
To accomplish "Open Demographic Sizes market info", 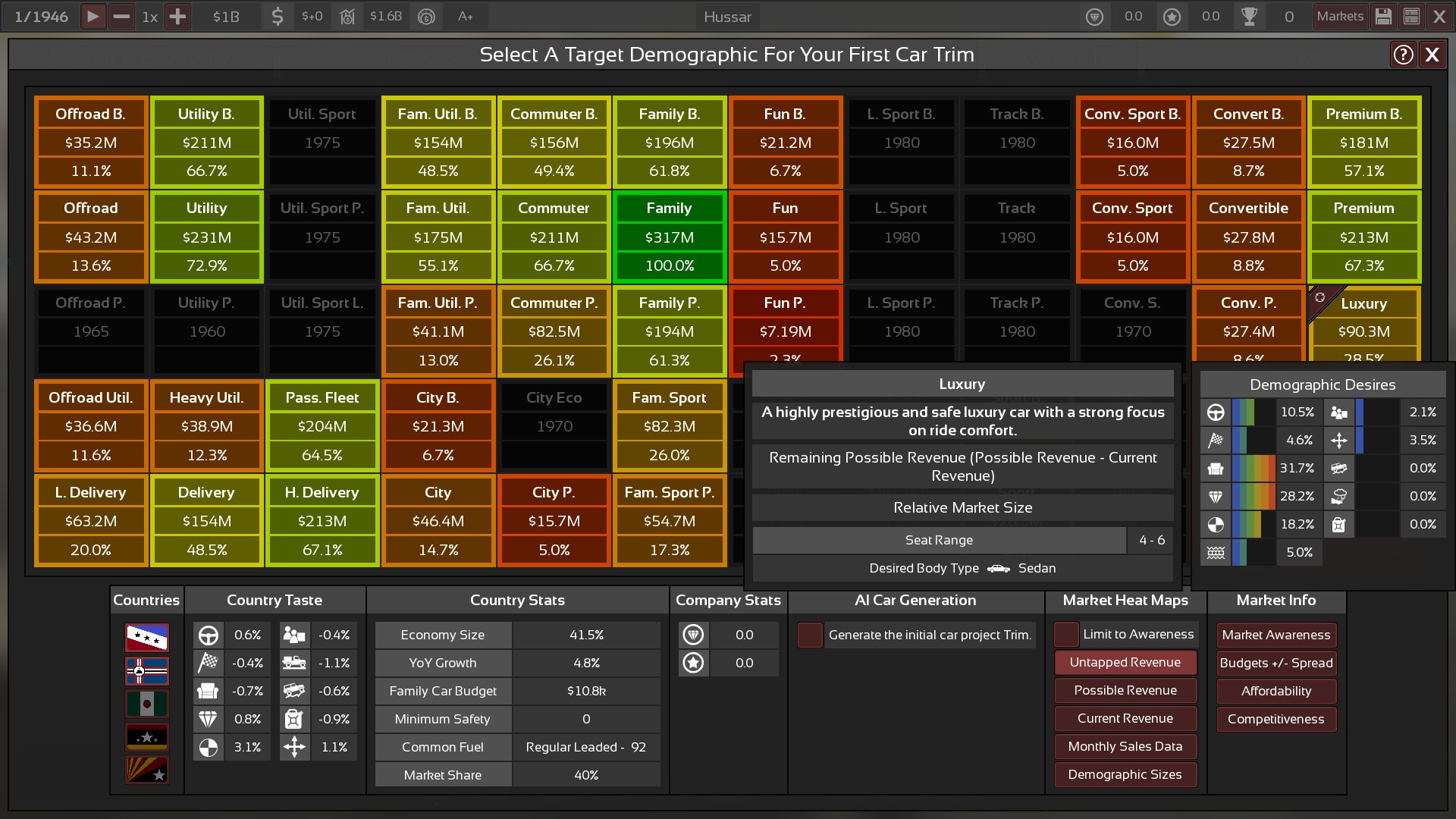I will pos(1125,774).
